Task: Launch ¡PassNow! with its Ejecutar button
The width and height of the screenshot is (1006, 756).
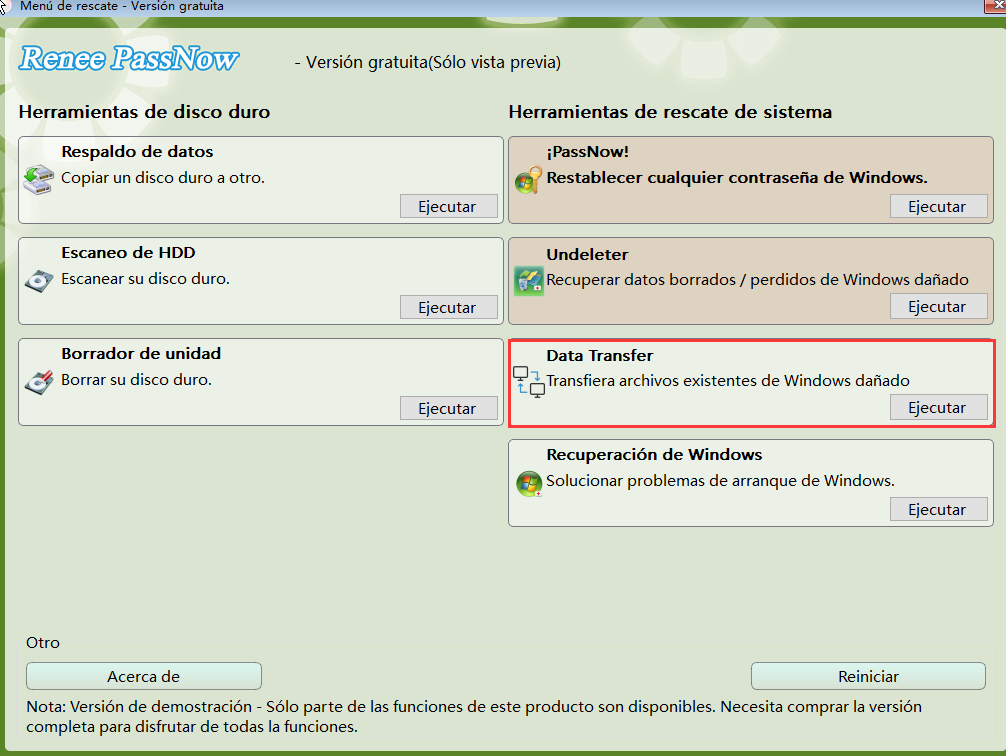Action: (x=938, y=207)
